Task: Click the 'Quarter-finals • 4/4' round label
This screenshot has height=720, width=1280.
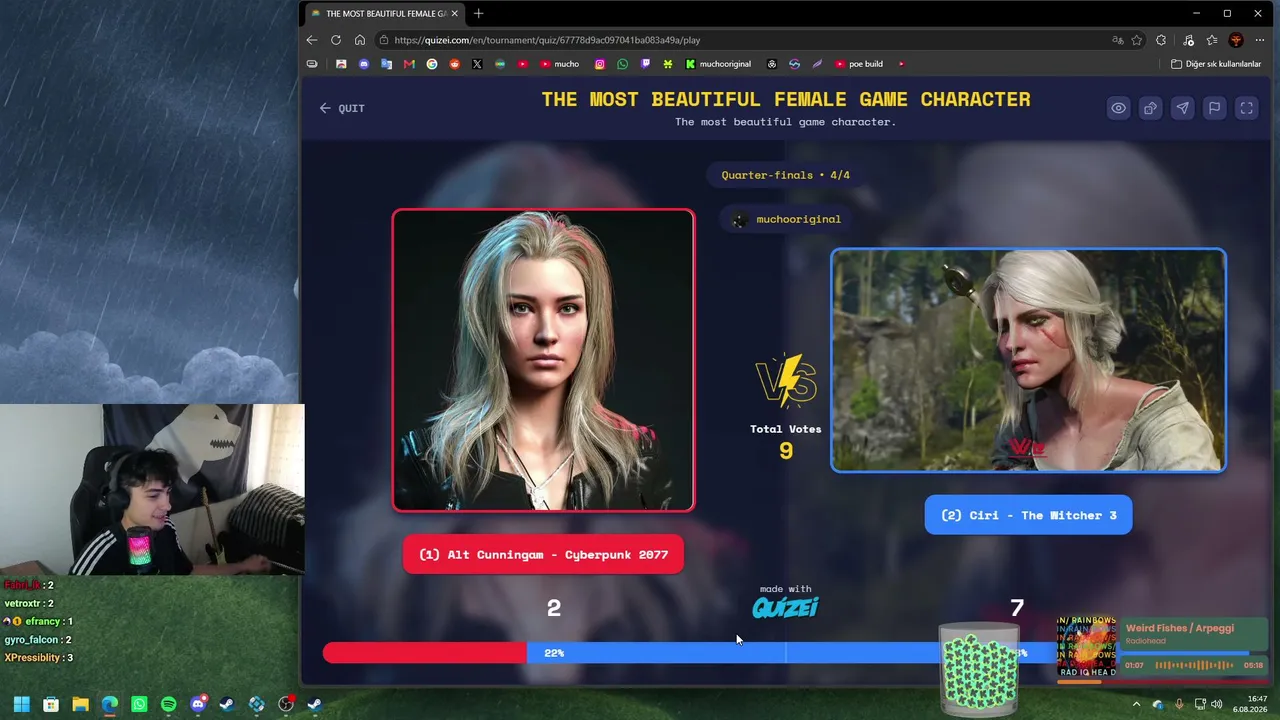Action: 786,175
